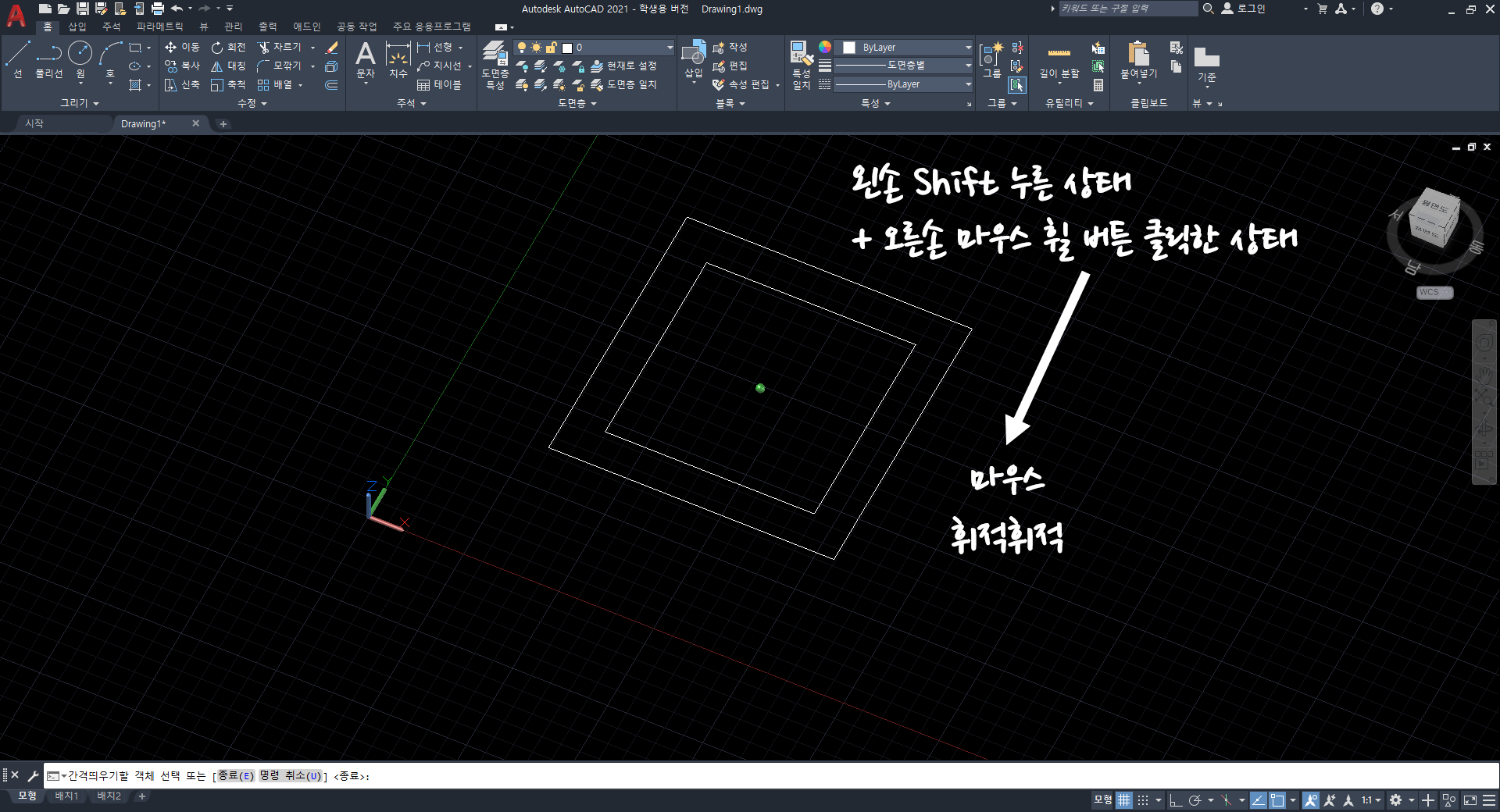Toggle ortho mode in status bar
The width and height of the screenshot is (1500, 812).
coord(1176,800)
